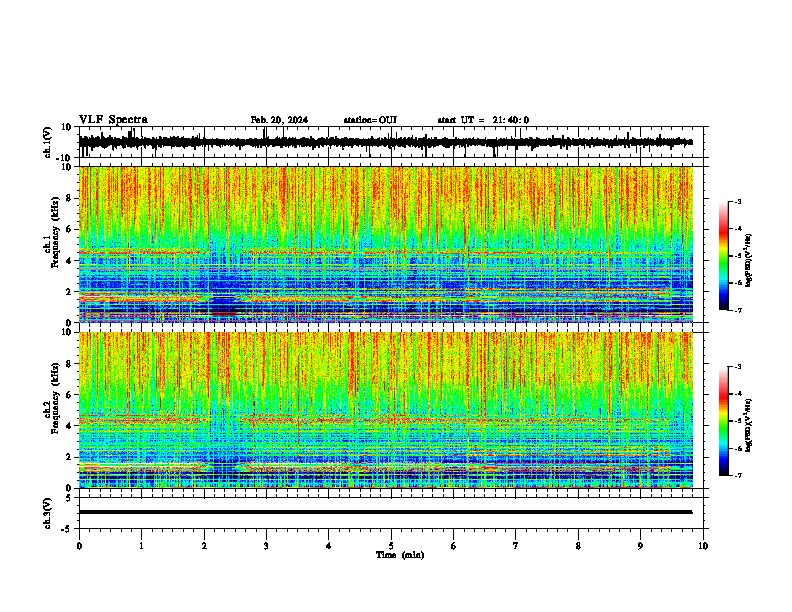792x612 pixels.
Task: Click the "Time (min)" axis label
Action: 400,555
